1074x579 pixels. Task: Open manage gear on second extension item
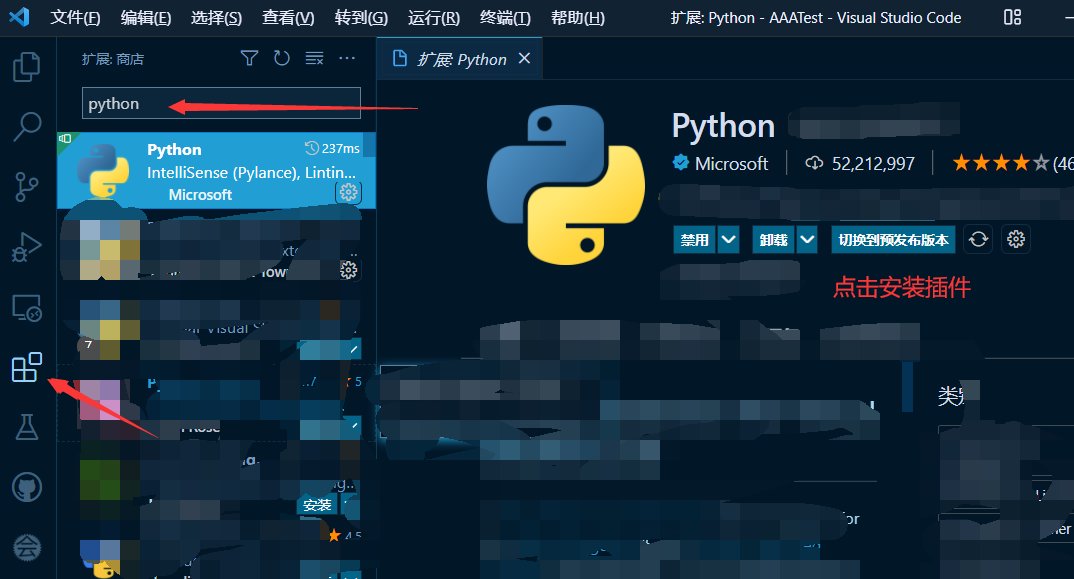[349, 270]
